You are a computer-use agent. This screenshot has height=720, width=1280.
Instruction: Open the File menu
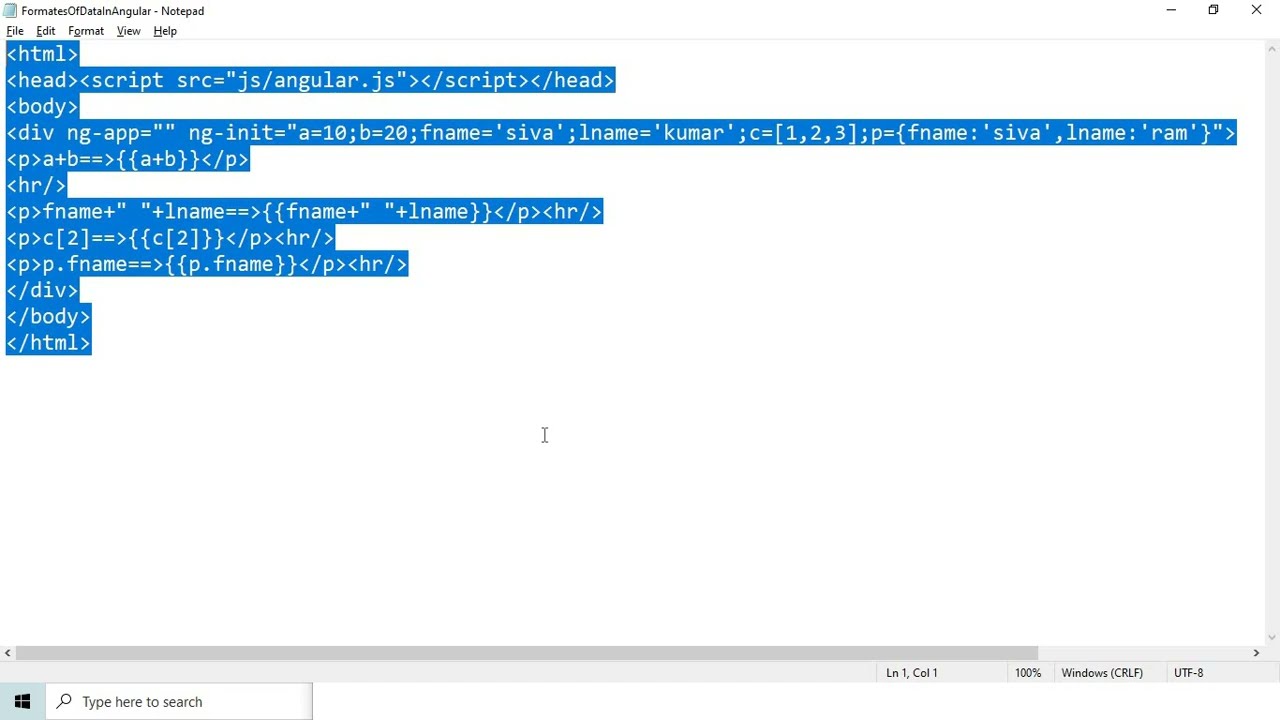(15, 31)
